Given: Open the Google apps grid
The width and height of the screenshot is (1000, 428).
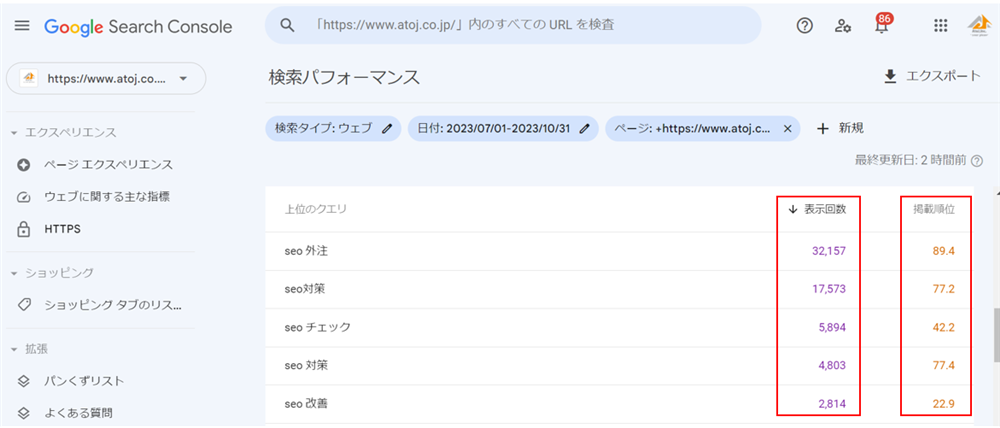Looking at the screenshot, I should tap(940, 26).
